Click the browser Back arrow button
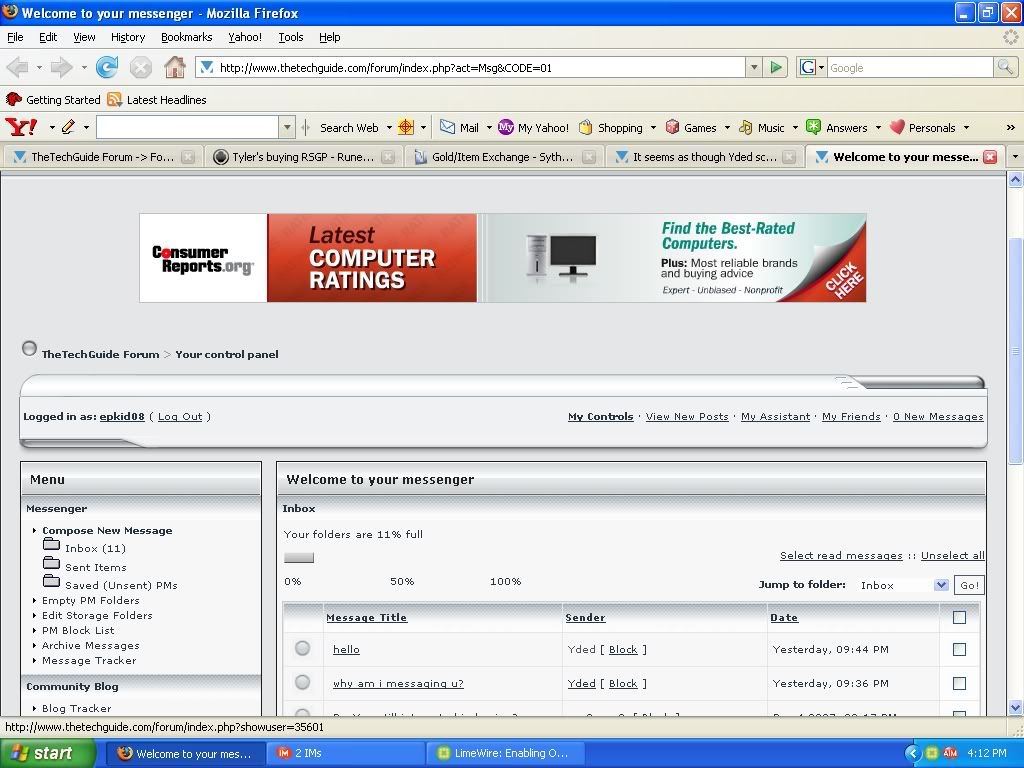The width and height of the screenshot is (1024, 768). [x=17, y=68]
